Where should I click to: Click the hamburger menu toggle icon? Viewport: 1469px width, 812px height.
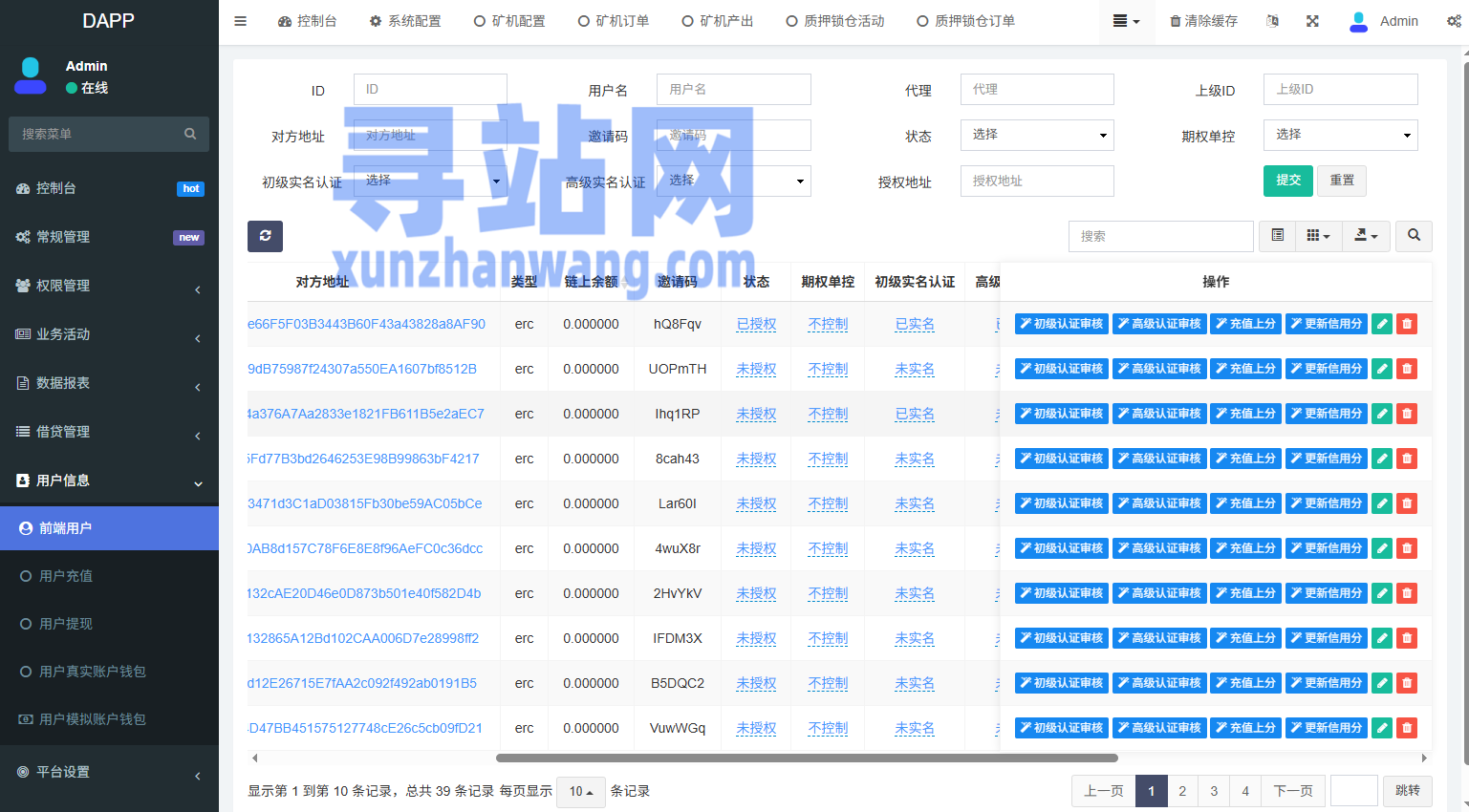pos(241,21)
